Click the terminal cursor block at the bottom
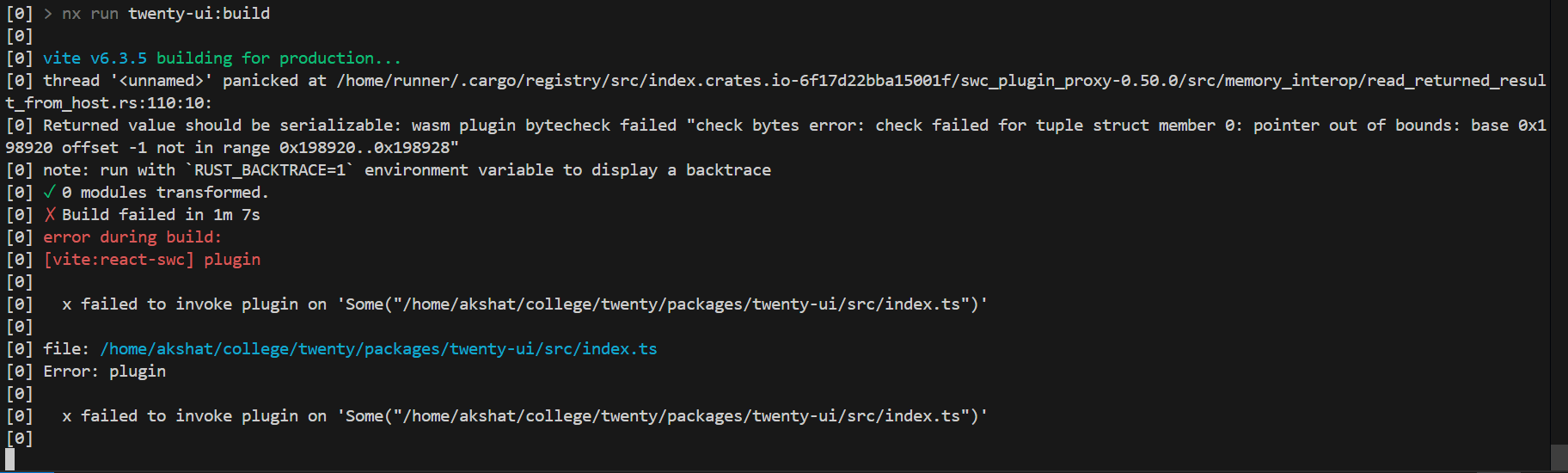The width and height of the screenshot is (1568, 473). (x=10, y=460)
